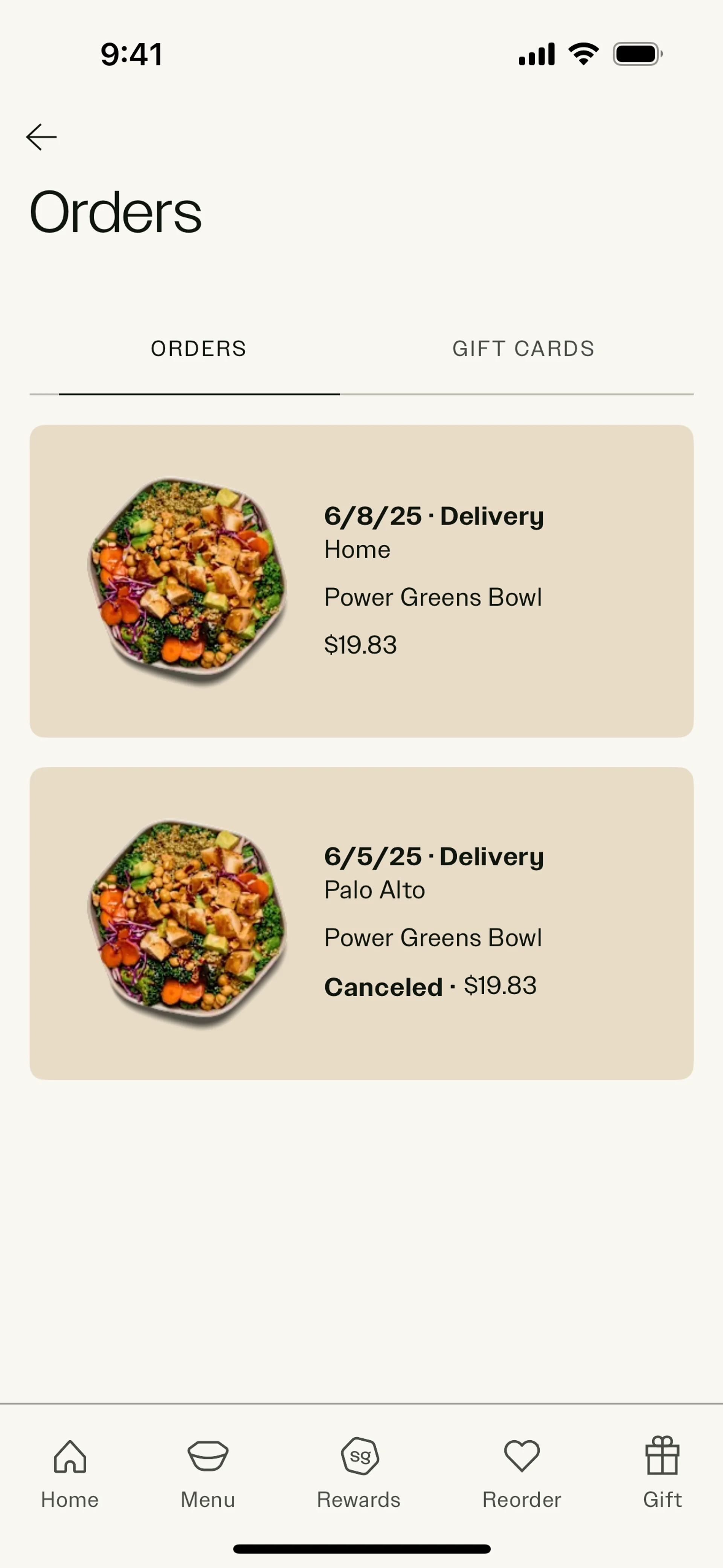Tap the 9:41 clock in status bar
The image size is (723, 1568).
click(x=131, y=54)
